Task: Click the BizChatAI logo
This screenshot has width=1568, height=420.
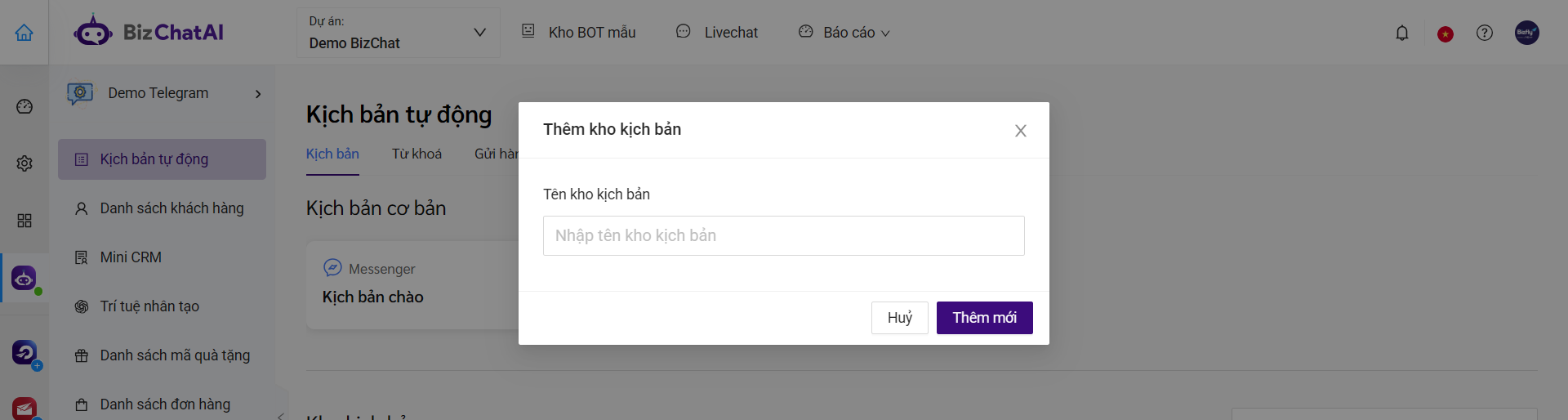Action: pos(149,32)
